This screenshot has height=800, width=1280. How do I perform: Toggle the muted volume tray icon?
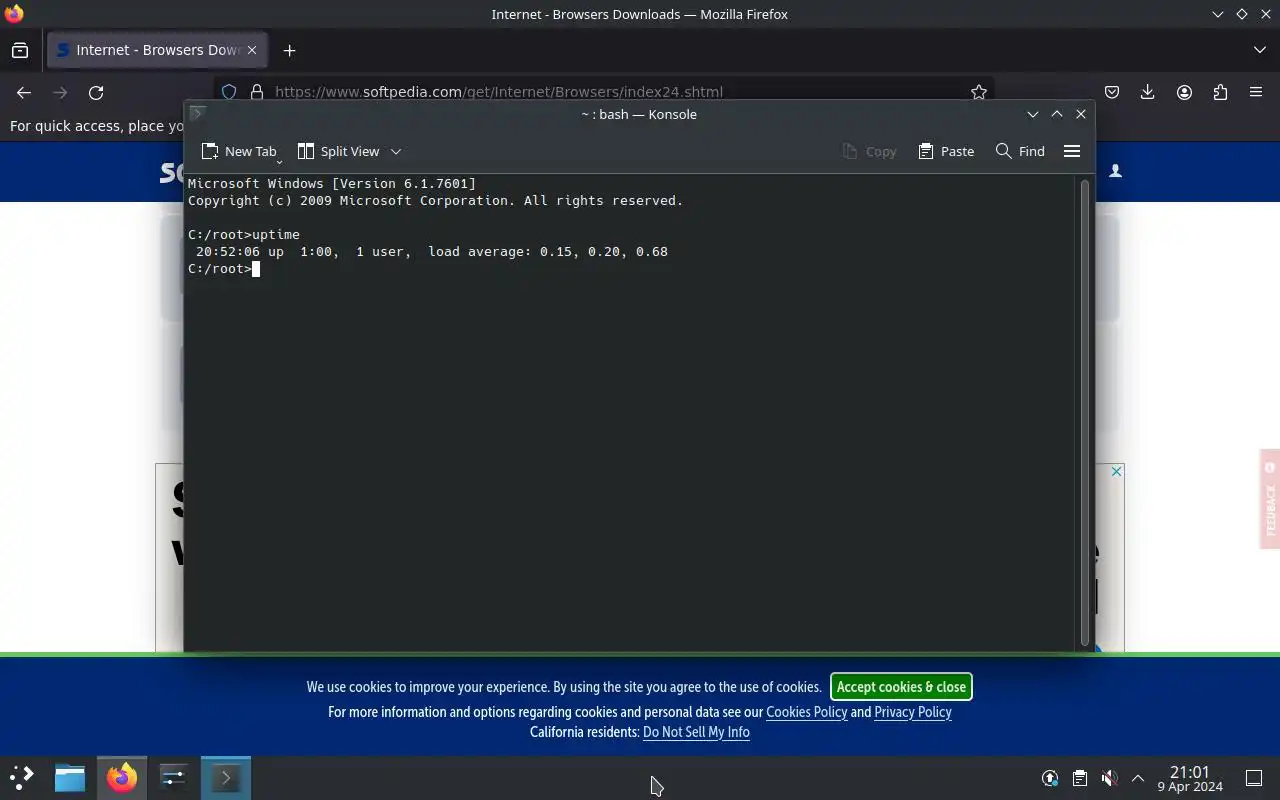[1109, 778]
